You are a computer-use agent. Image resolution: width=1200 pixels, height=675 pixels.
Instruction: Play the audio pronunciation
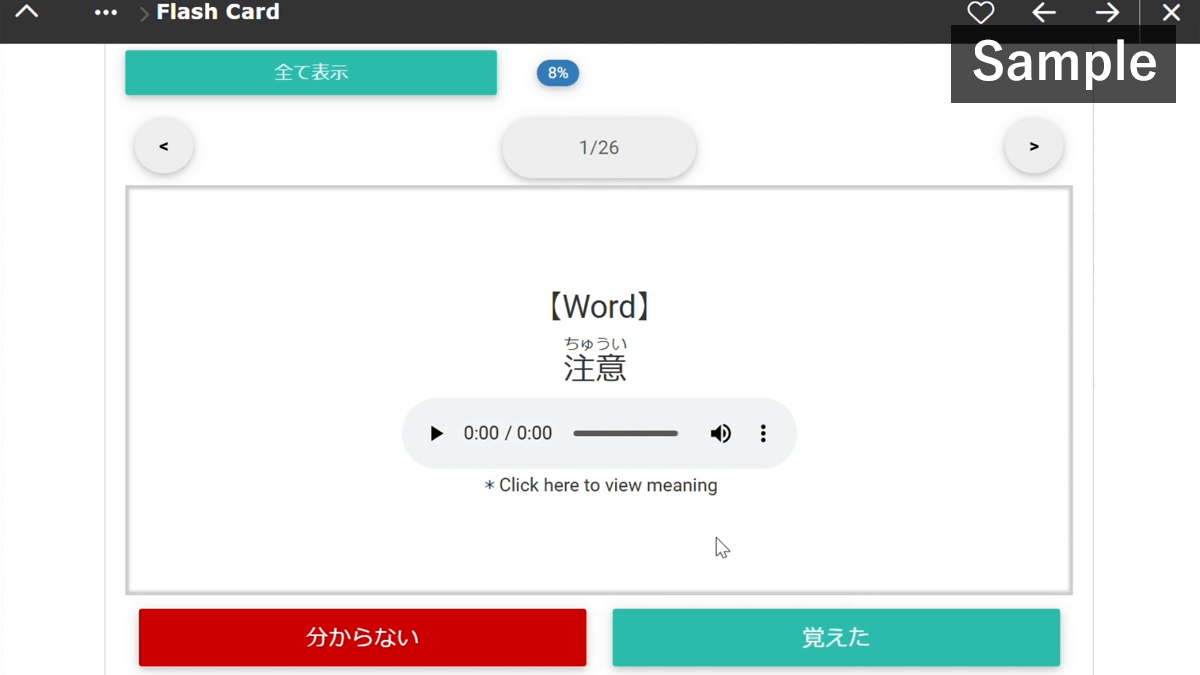pos(436,433)
